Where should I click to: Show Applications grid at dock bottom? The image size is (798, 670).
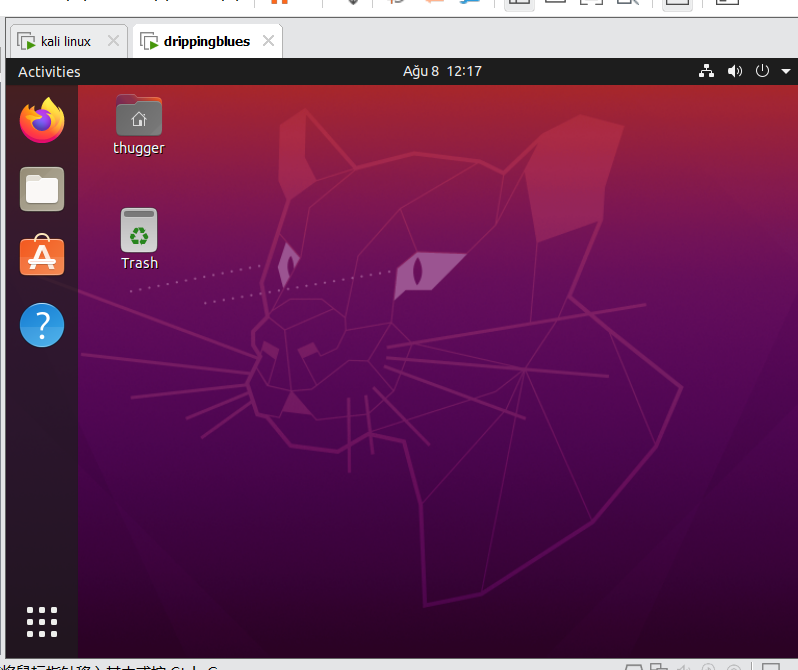point(42,622)
